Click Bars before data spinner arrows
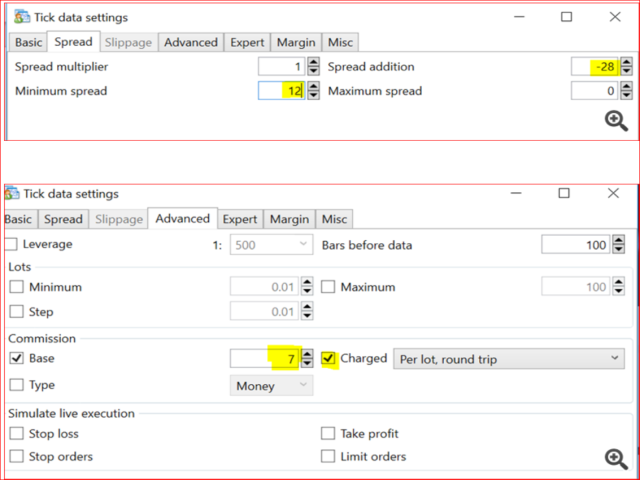The image size is (640, 480). click(x=618, y=244)
